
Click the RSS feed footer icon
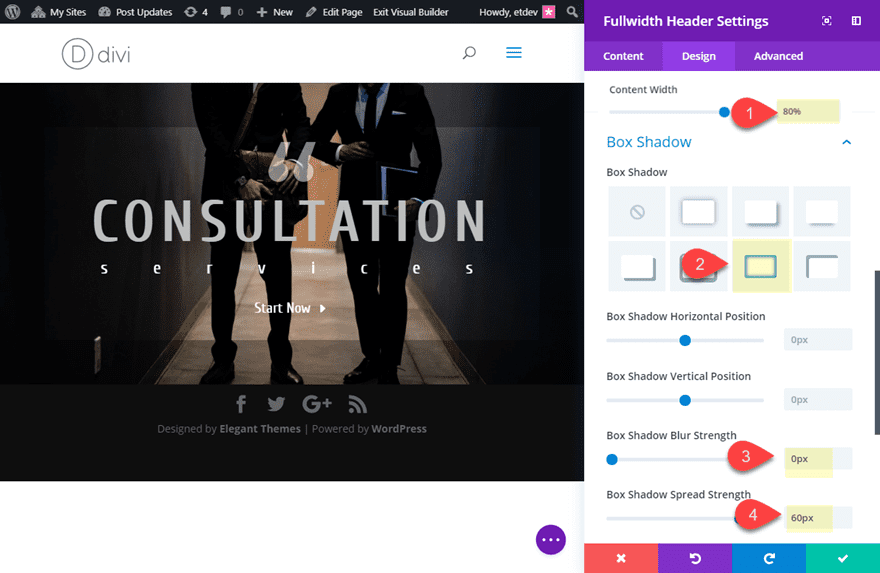pos(358,404)
